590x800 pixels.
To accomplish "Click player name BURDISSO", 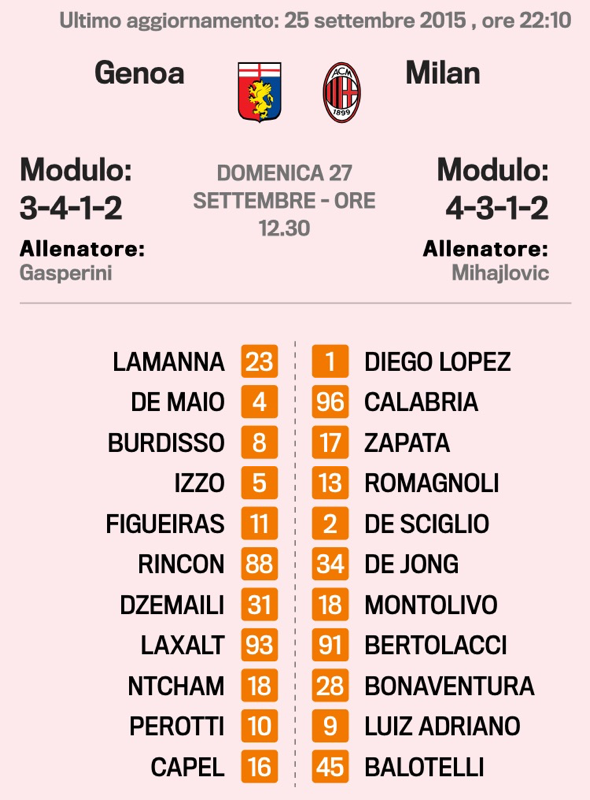I will point(166,443).
